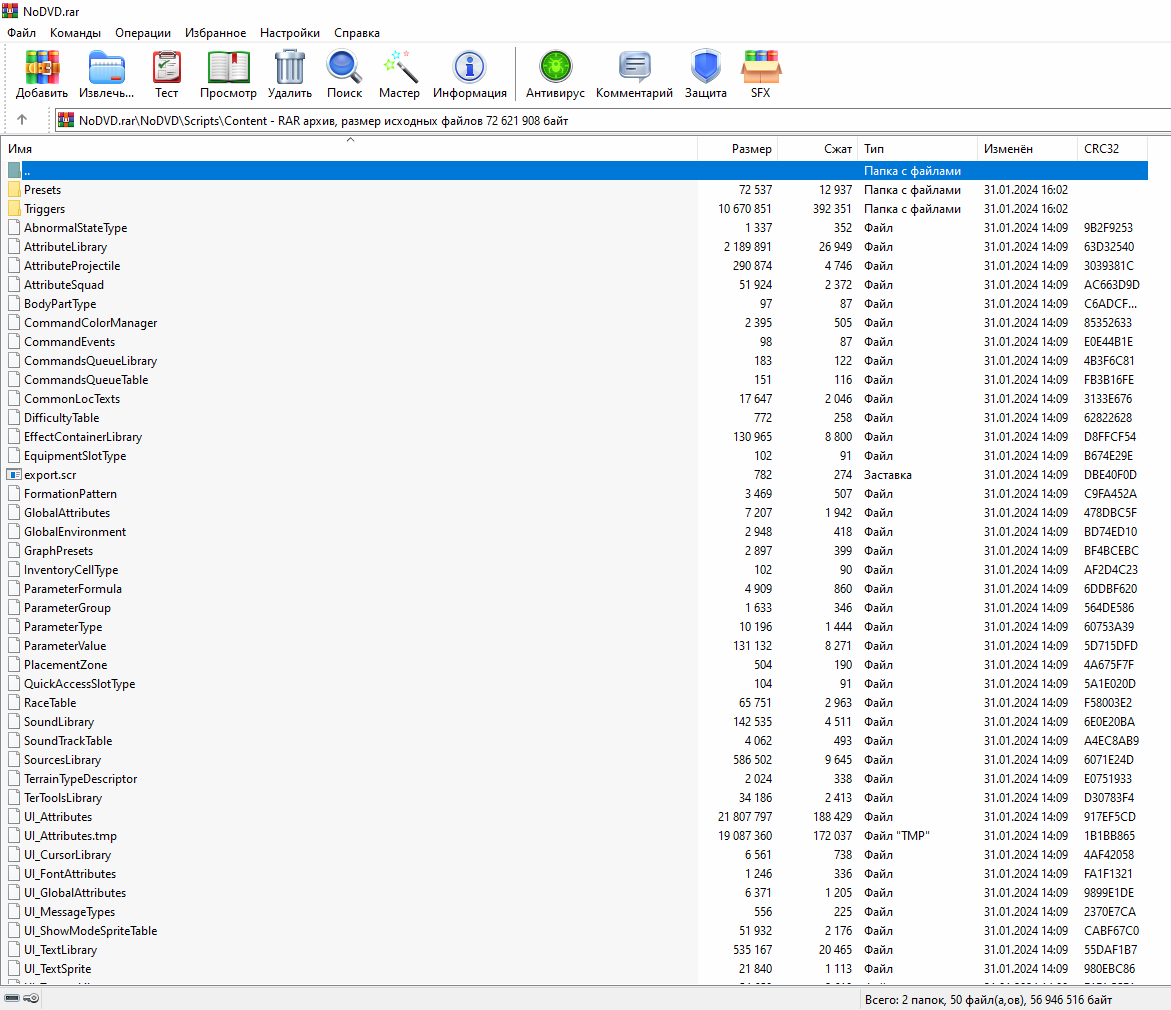The height and width of the screenshot is (1010, 1171).
Task: Select the TerrainTypeDescriptor file
Action: point(81,778)
